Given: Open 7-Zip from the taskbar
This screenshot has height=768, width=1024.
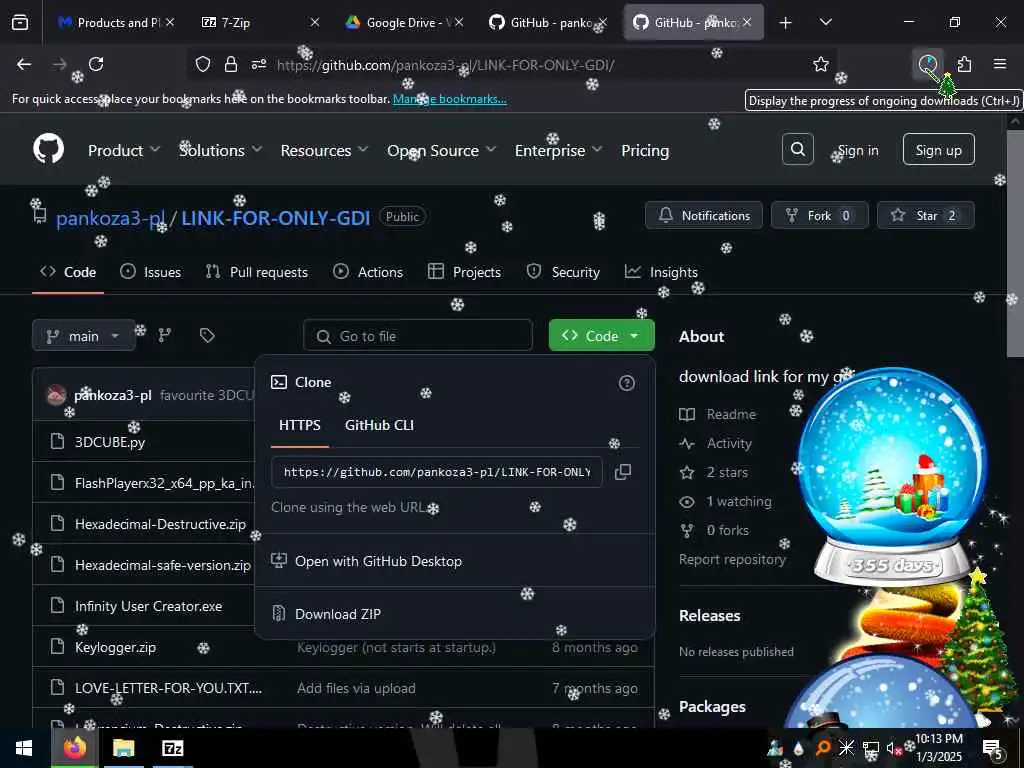Looking at the screenshot, I should 173,748.
